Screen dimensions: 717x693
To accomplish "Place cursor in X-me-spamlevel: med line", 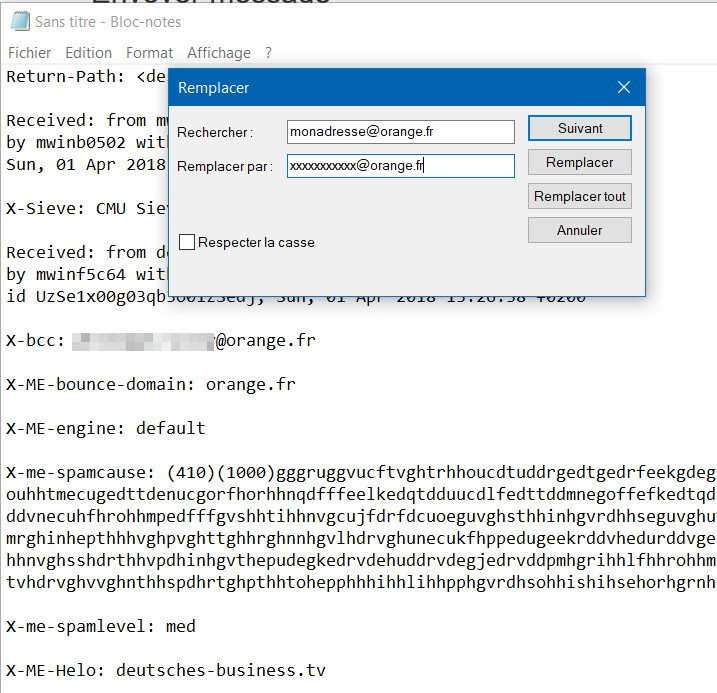I will pos(101,626).
